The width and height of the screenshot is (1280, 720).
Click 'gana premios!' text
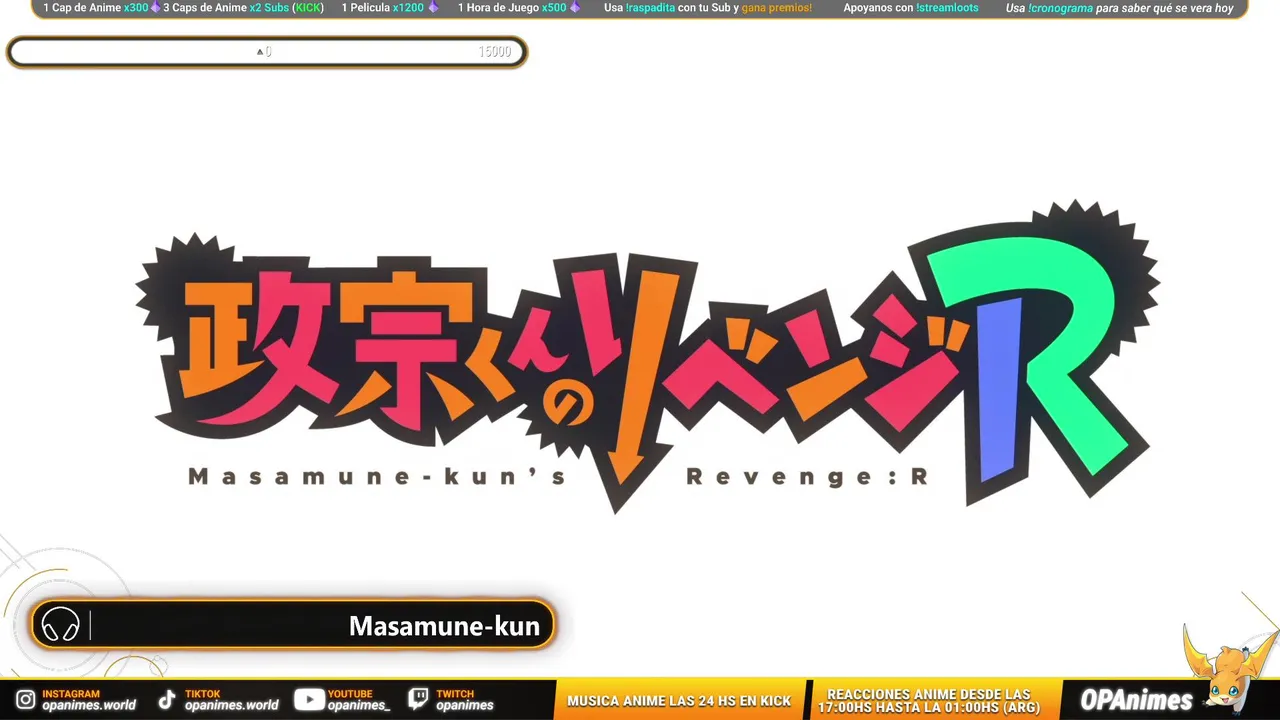click(x=777, y=8)
